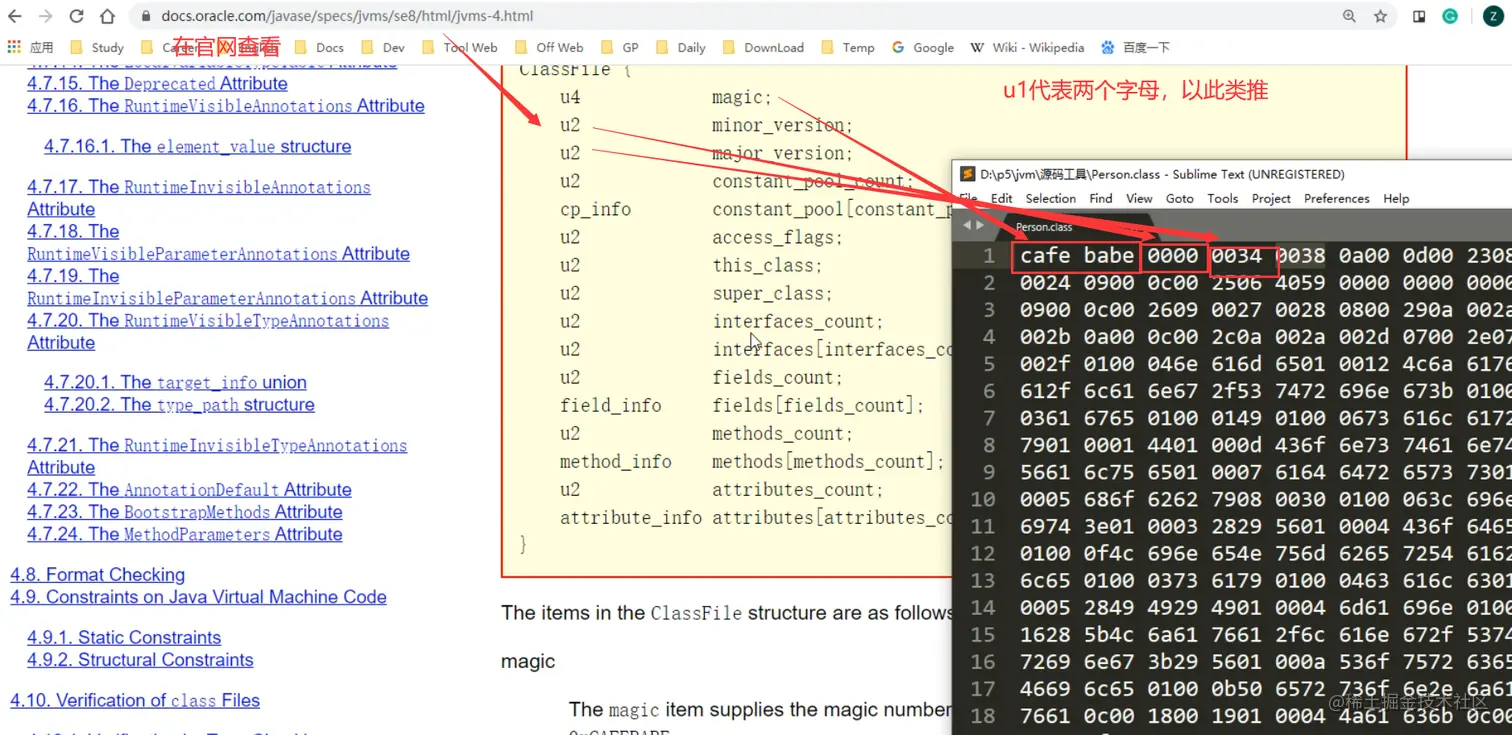Open 4.9. Constraints on JVM Code link
The height and width of the screenshot is (735, 1512).
tap(198, 596)
